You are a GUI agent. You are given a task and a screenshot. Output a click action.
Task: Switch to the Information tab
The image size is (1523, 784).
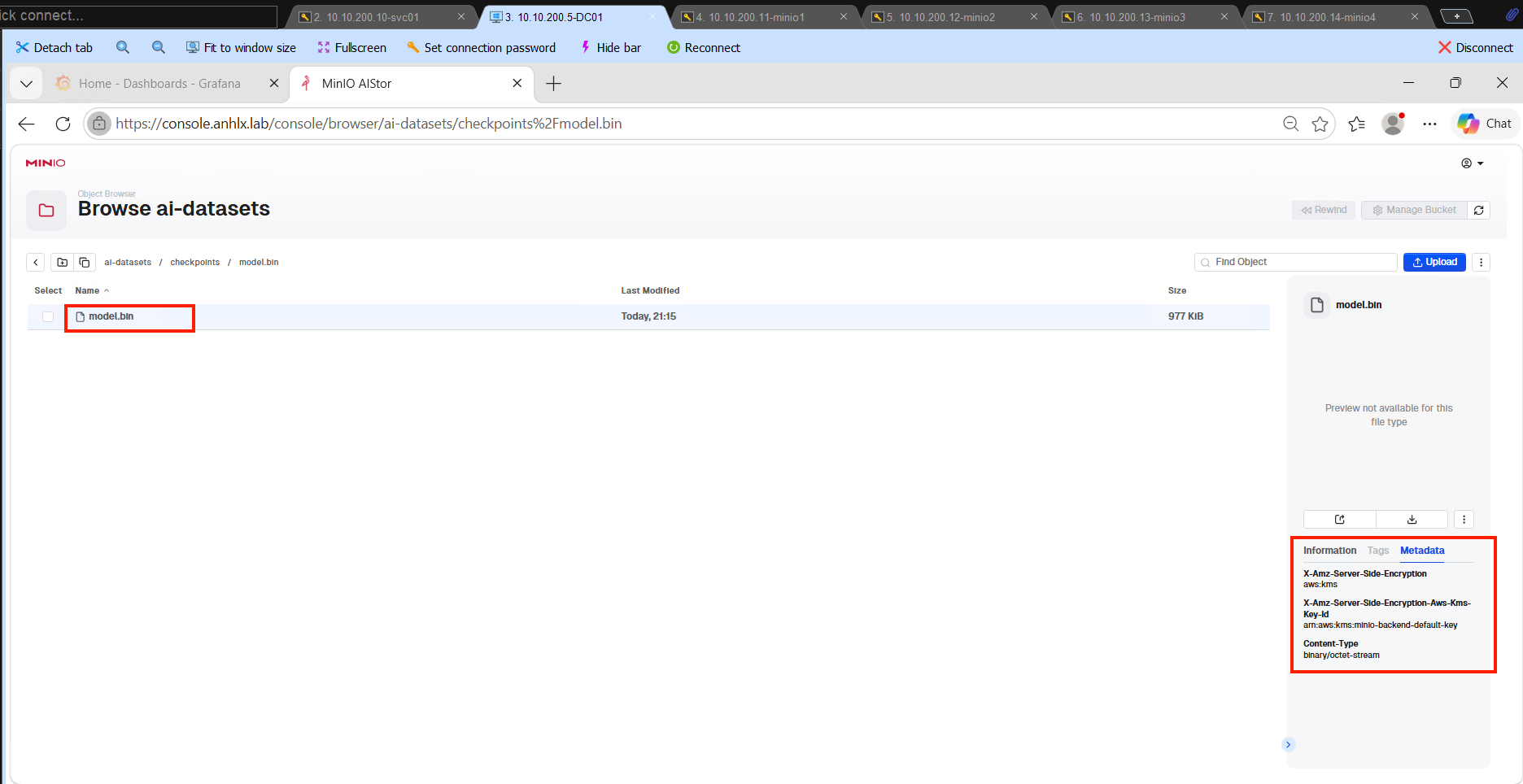tap(1329, 551)
